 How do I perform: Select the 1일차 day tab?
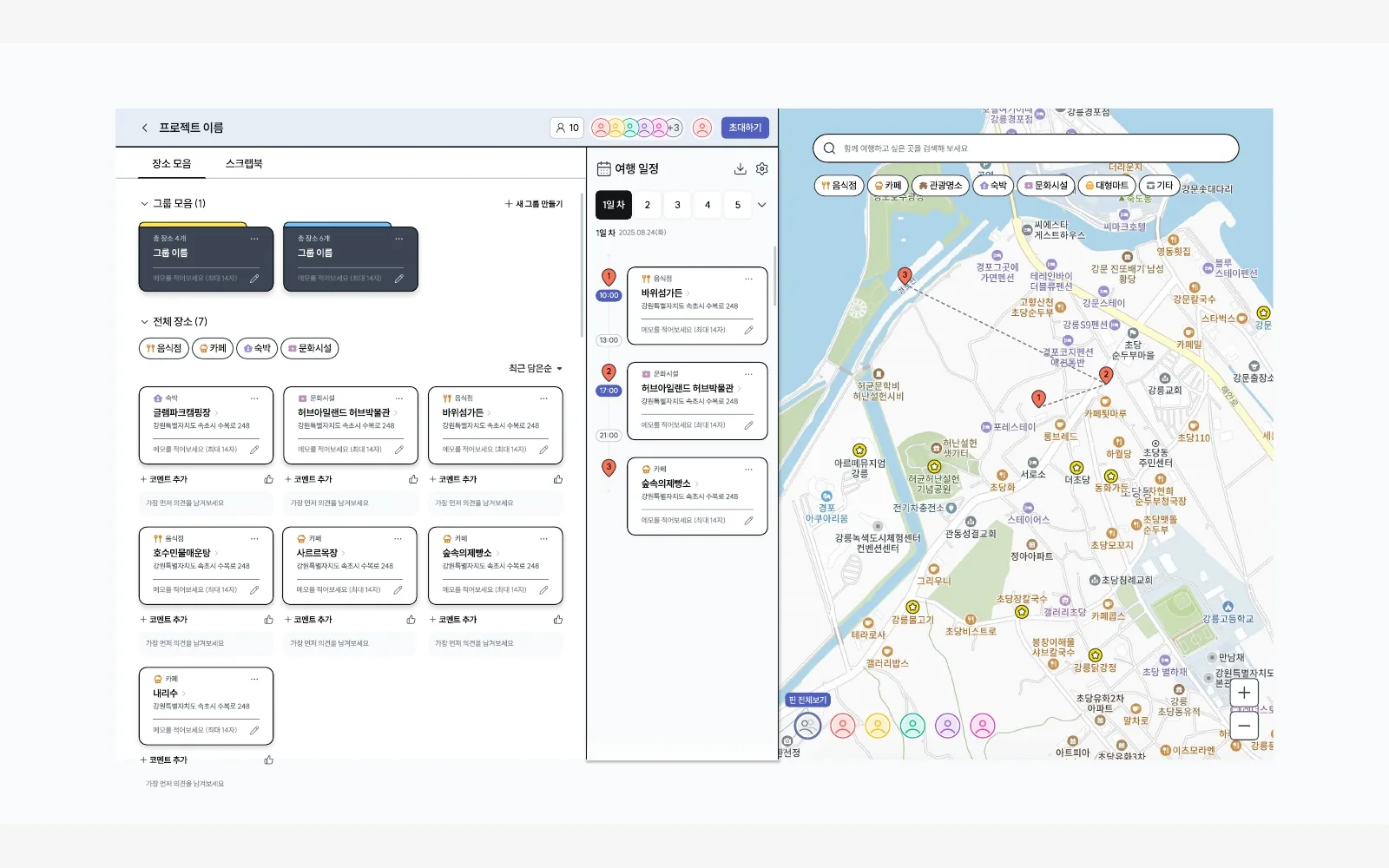click(x=614, y=205)
